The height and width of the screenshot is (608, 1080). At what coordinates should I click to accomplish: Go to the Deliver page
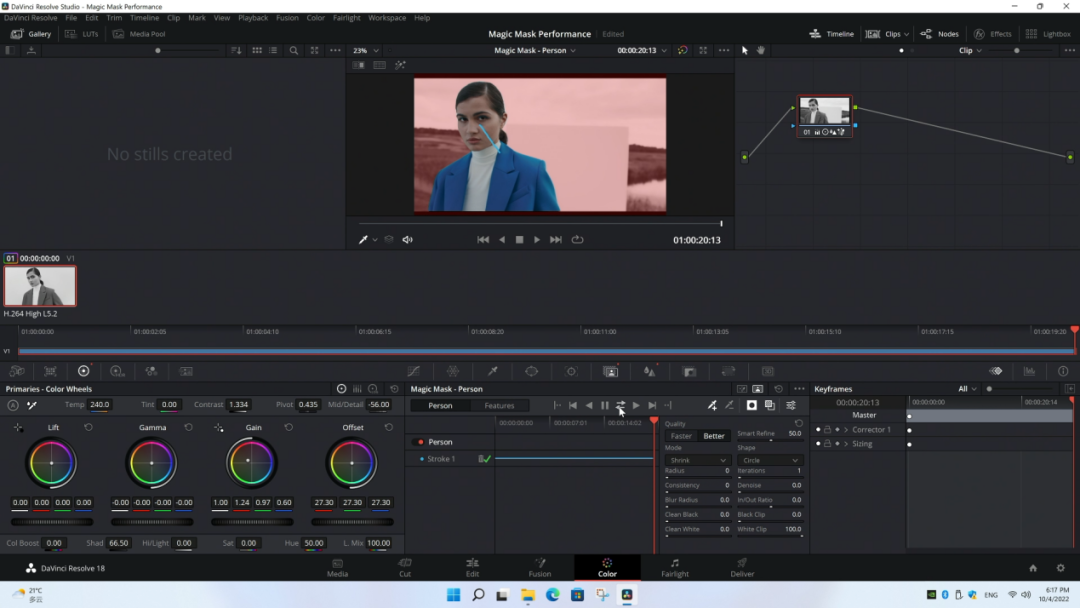coord(742,567)
